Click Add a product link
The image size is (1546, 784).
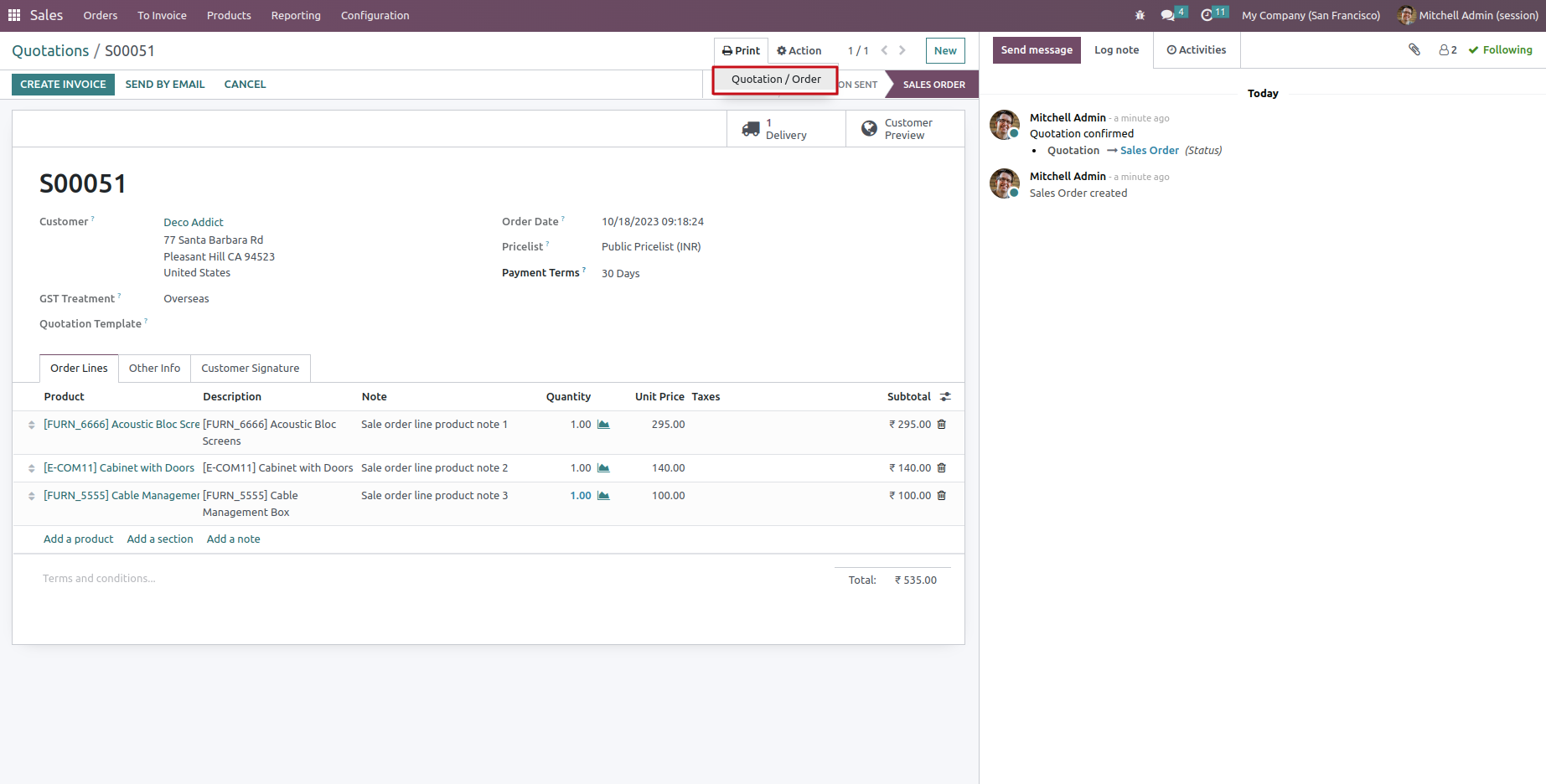pyautogui.click(x=78, y=539)
